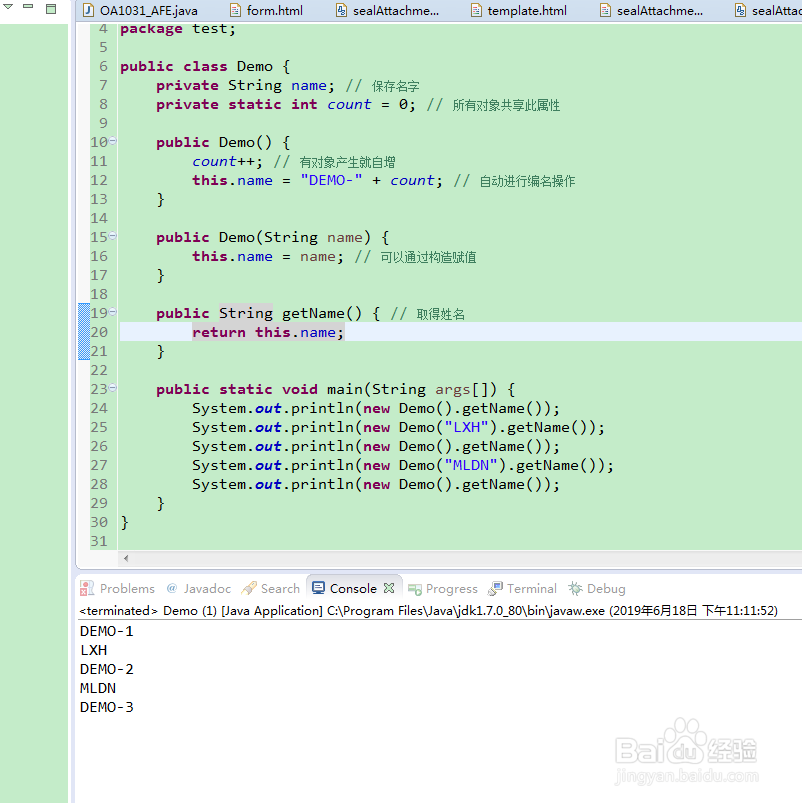Open the Terminal view tab
Screen dimensions: 802x803
(522, 589)
